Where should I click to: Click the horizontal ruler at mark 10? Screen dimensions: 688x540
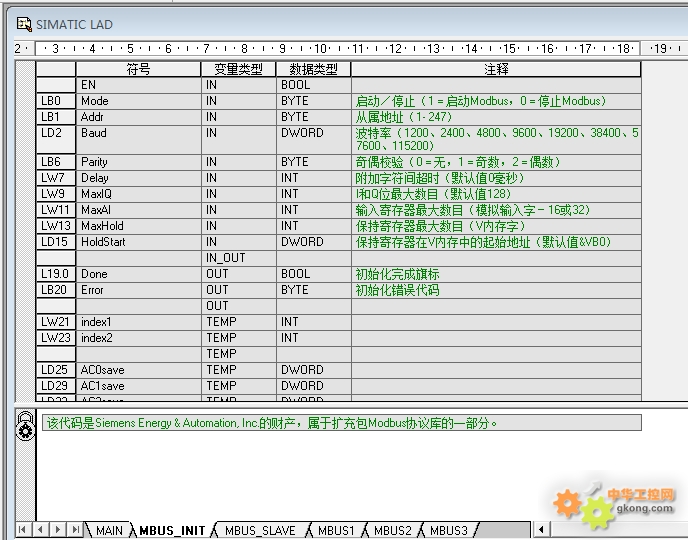click(320, 48)
